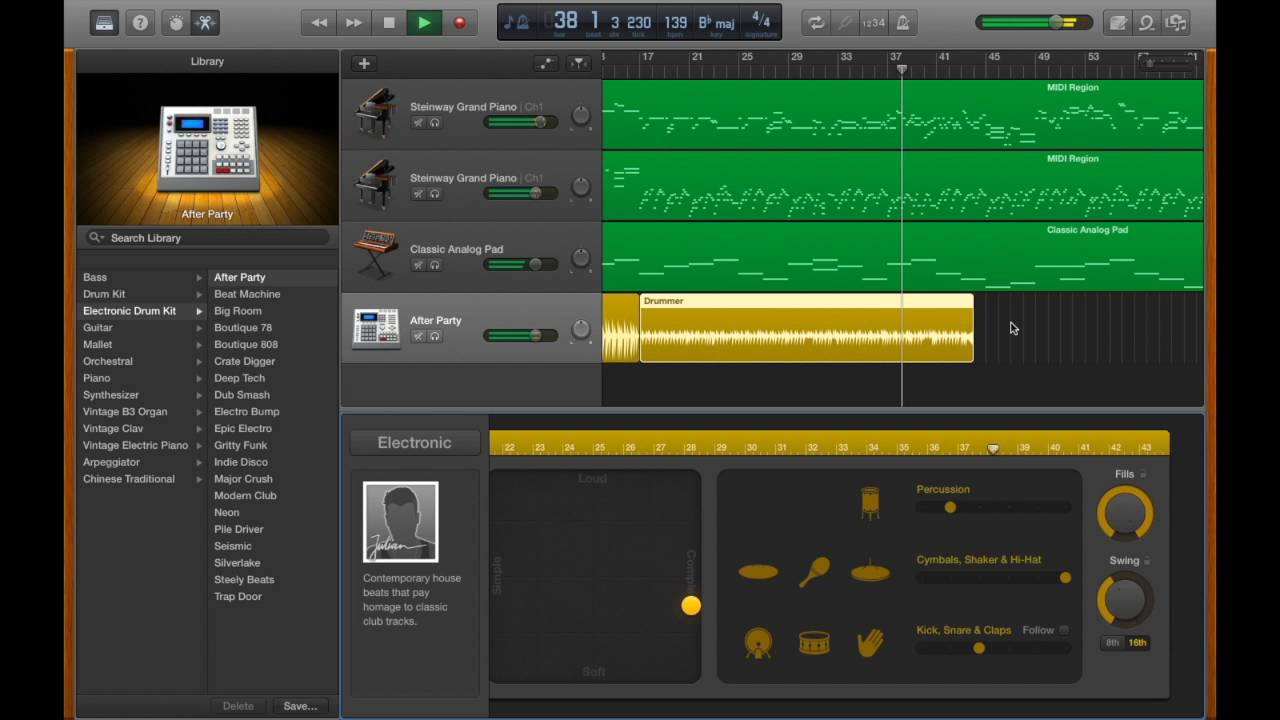Choose the Deep Tech drum kit

coord(240,378)
